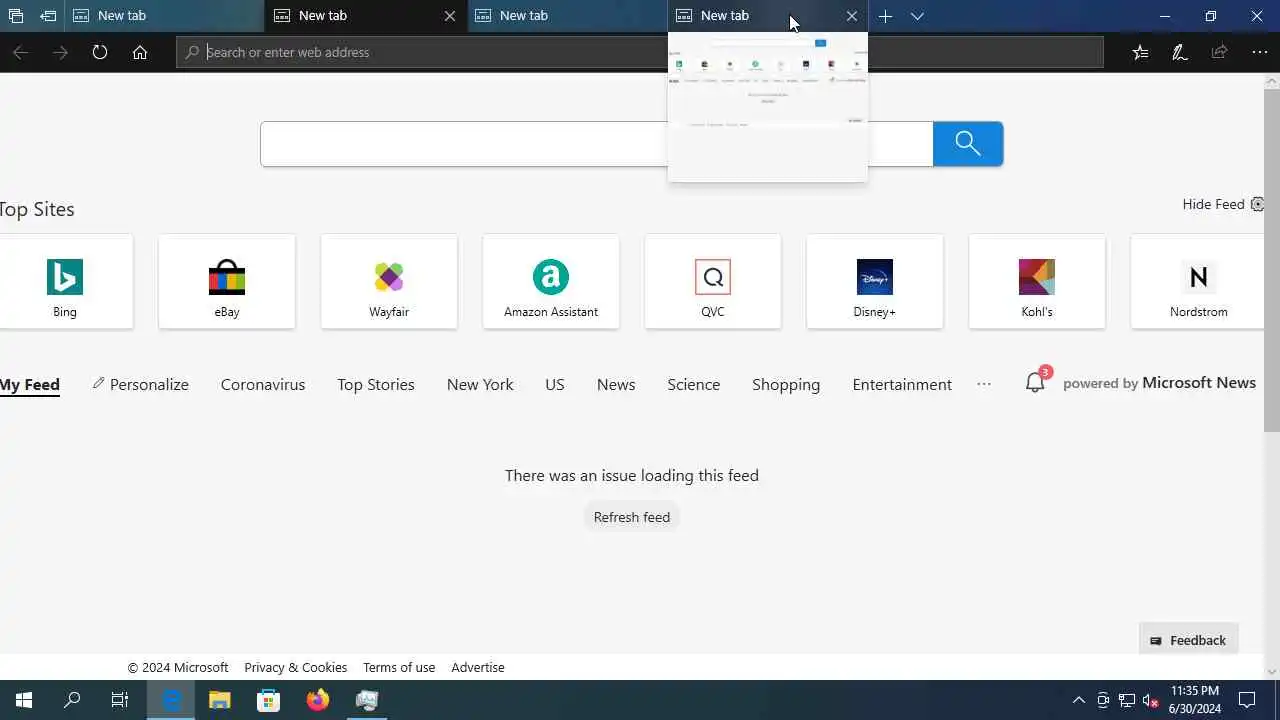Select the Science feed tab
1280x720 pixels.
694,384
